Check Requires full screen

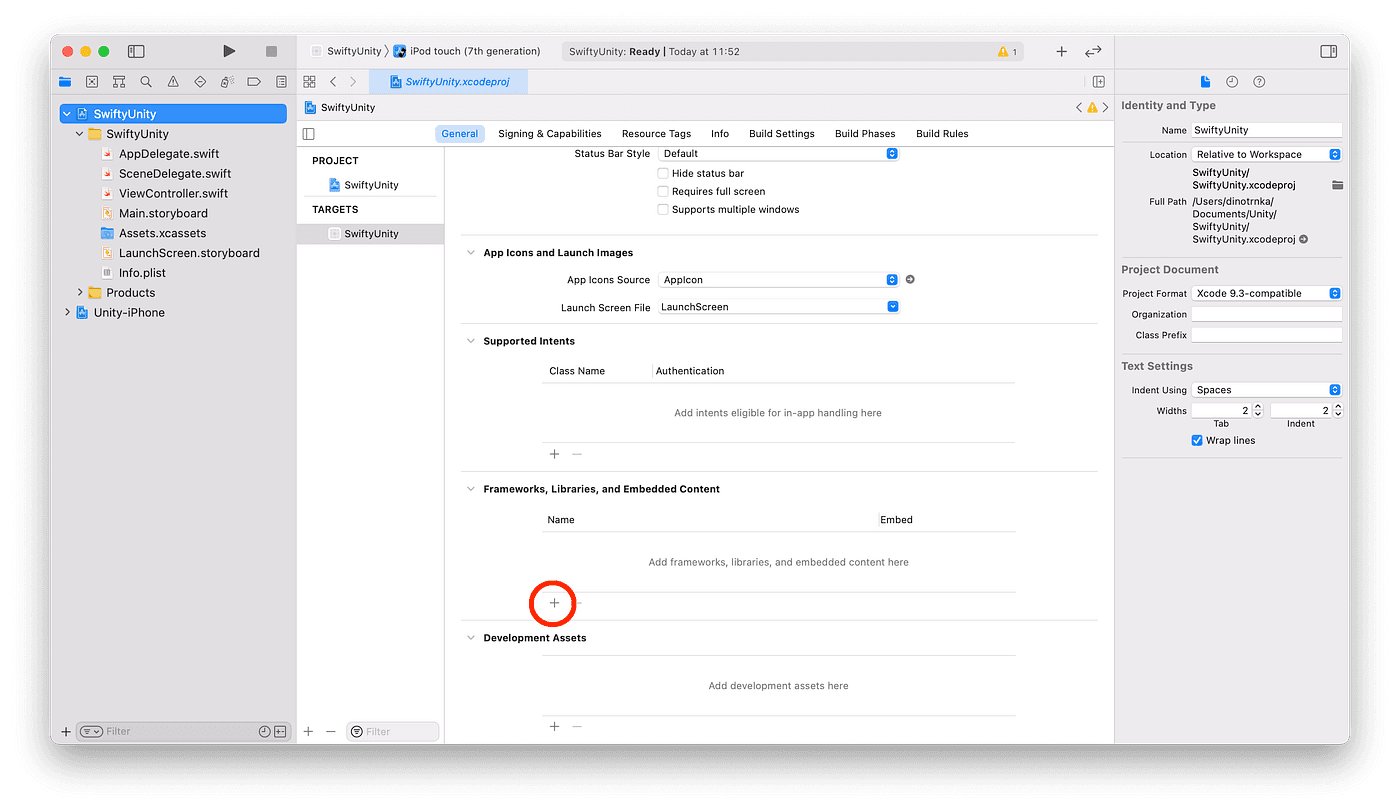point(662,191)
